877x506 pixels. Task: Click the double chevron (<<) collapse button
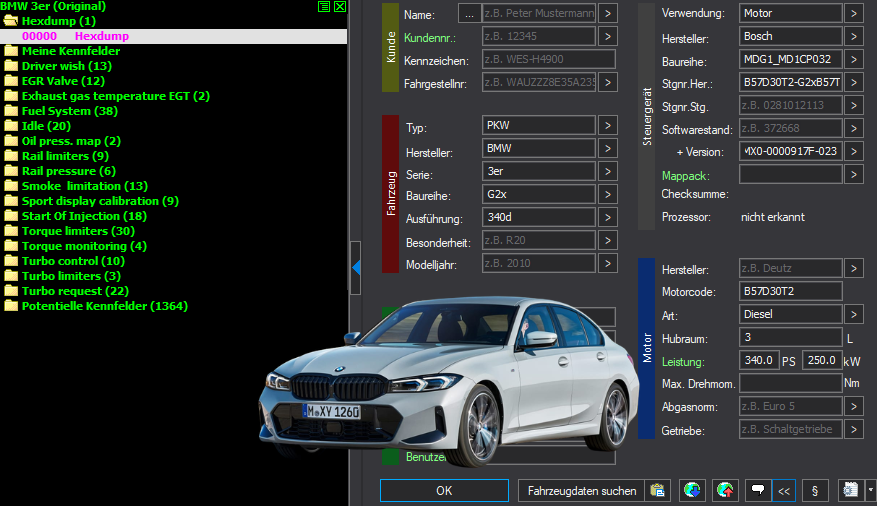pos(784,490)
